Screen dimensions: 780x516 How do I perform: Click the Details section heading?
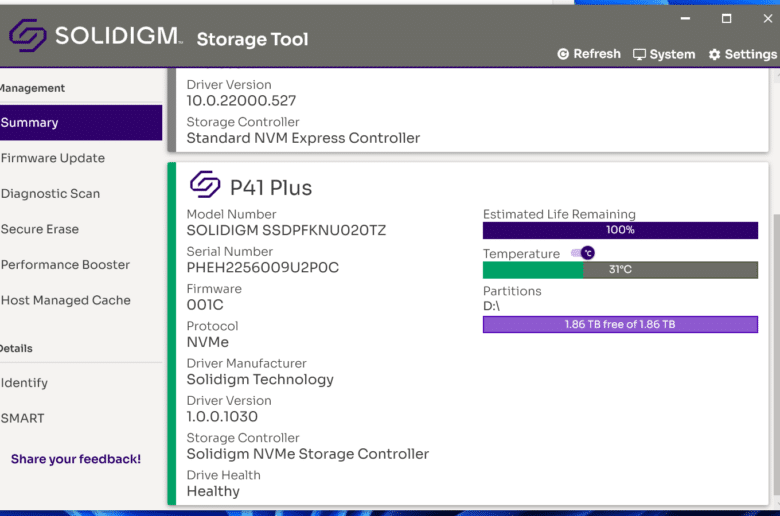(x=16, y=348)
